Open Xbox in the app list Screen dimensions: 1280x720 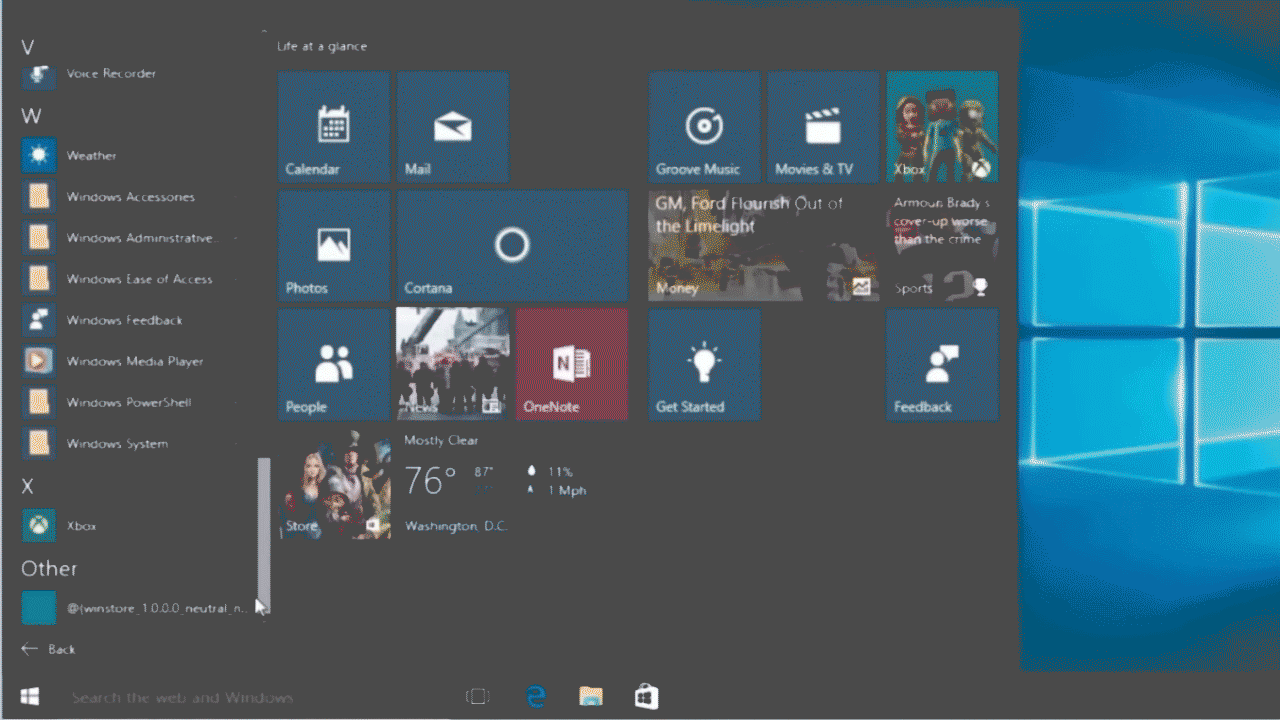130,526
